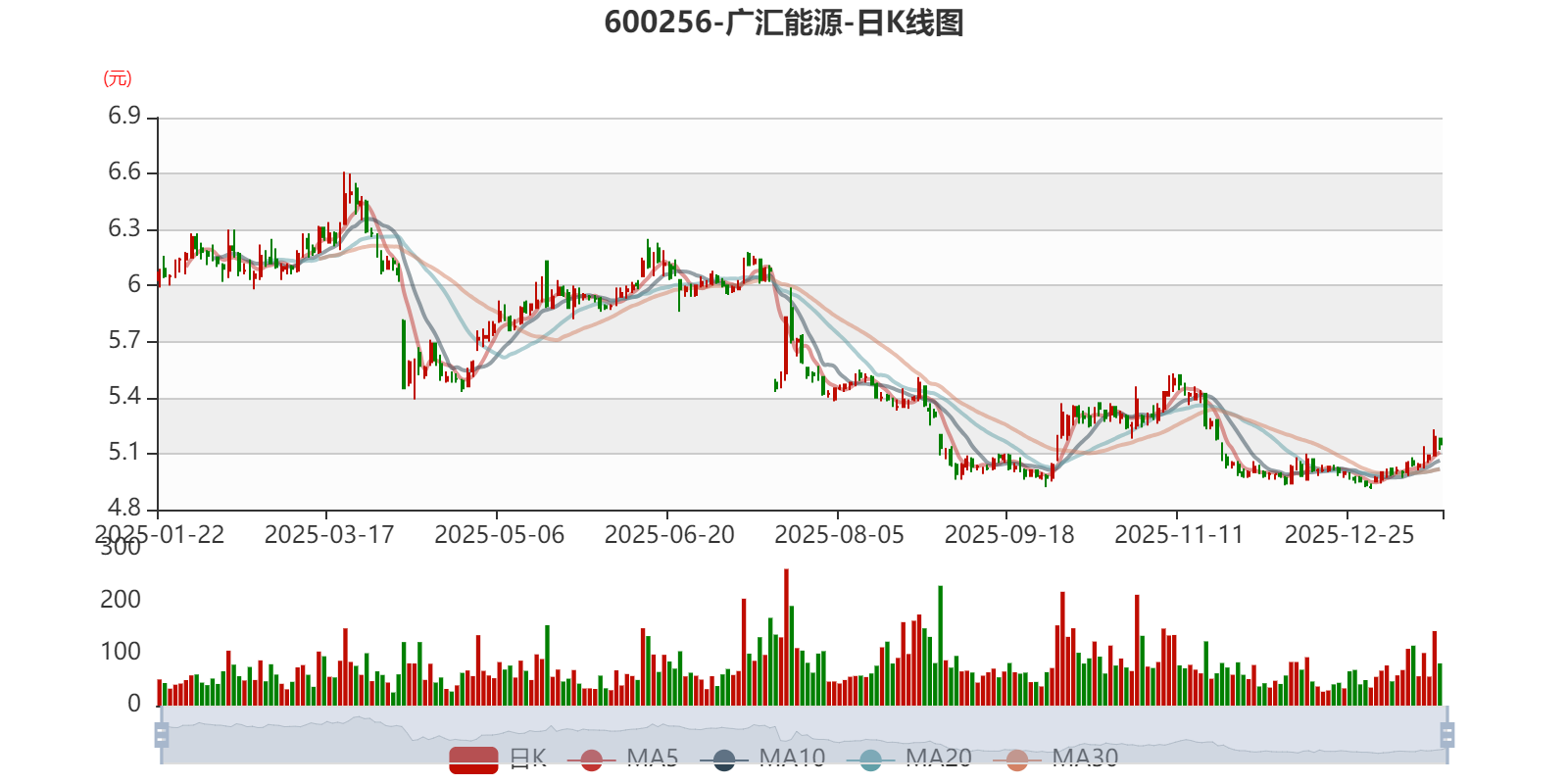This screenshot has width=1568, height=784.
Task: Click the 6.9 price axis label
Action: click(x=124, y=117)
